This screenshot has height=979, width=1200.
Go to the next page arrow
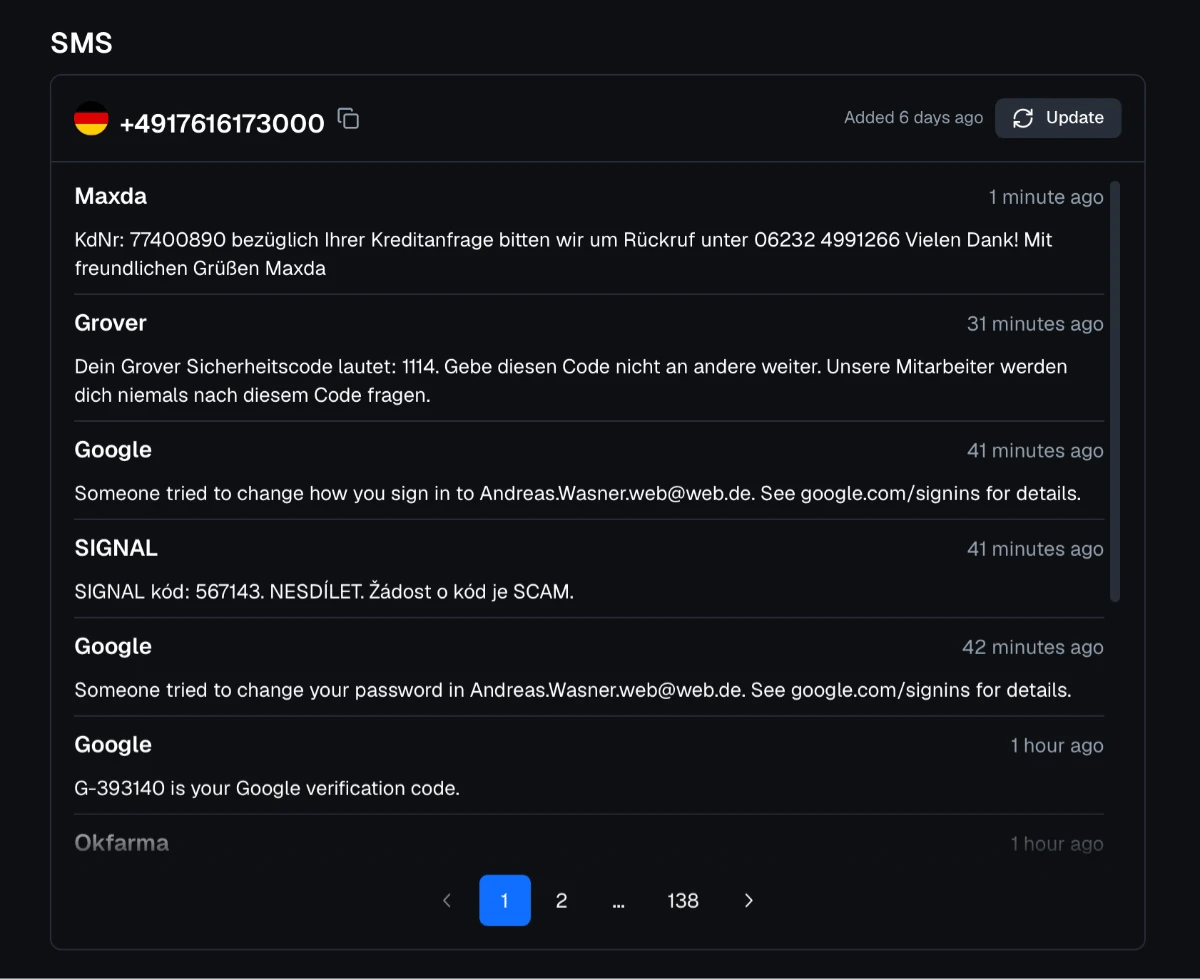[749, 901]
